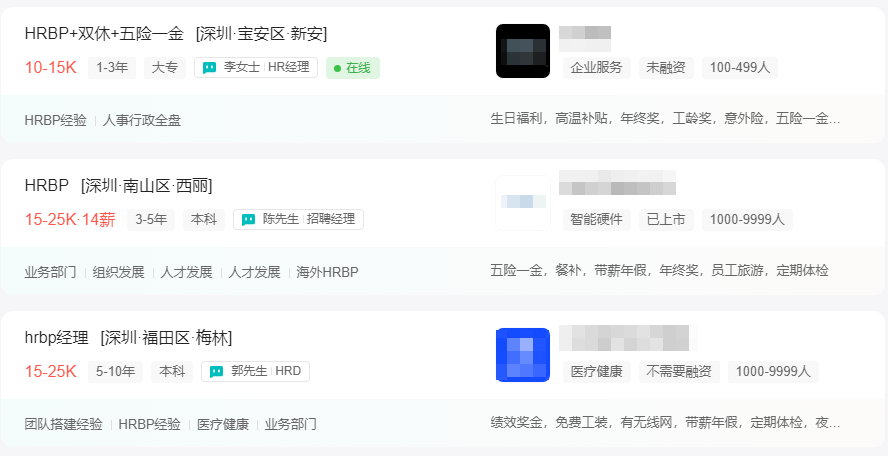Click the 15-25K·14薪 salary text
Image resolution: width=888 pixels, height=456 pixels.
(x=70, y=220)
